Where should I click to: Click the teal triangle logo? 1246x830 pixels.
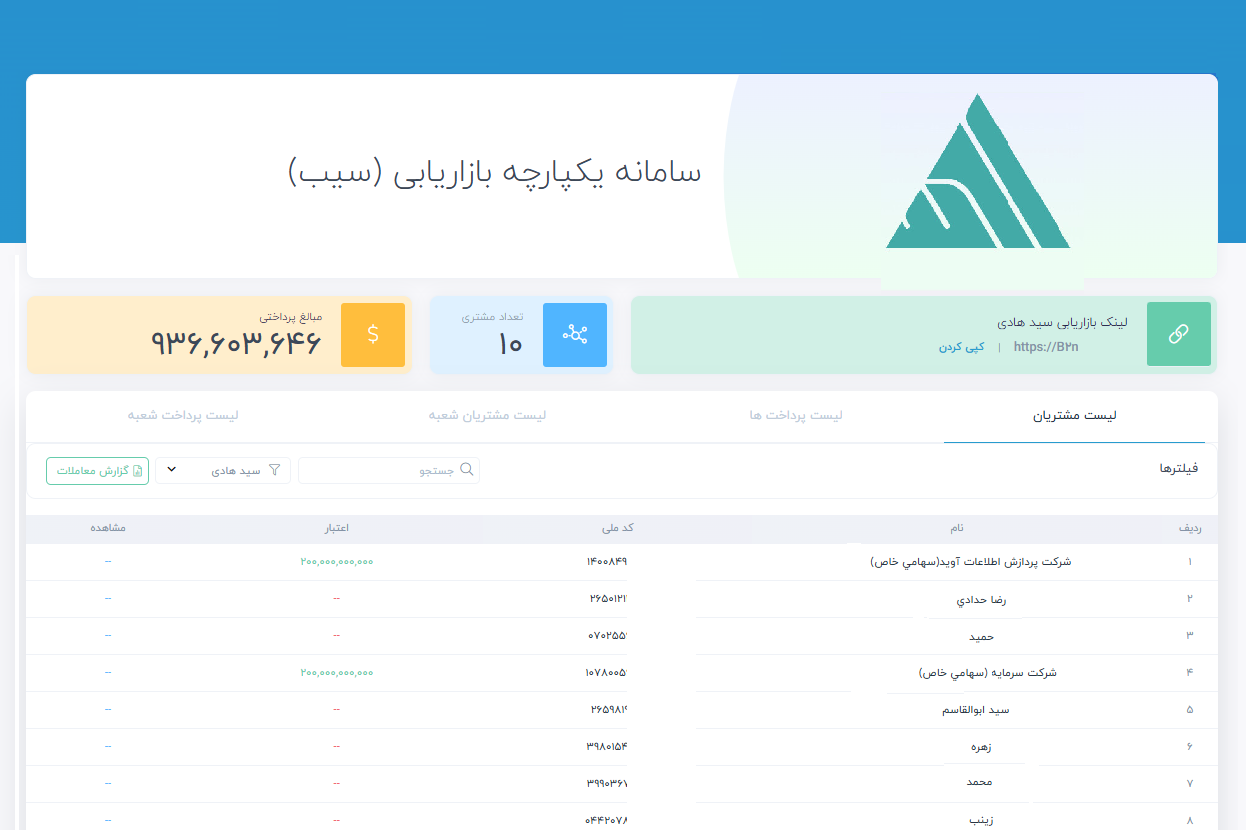click(x=977, y=174)
